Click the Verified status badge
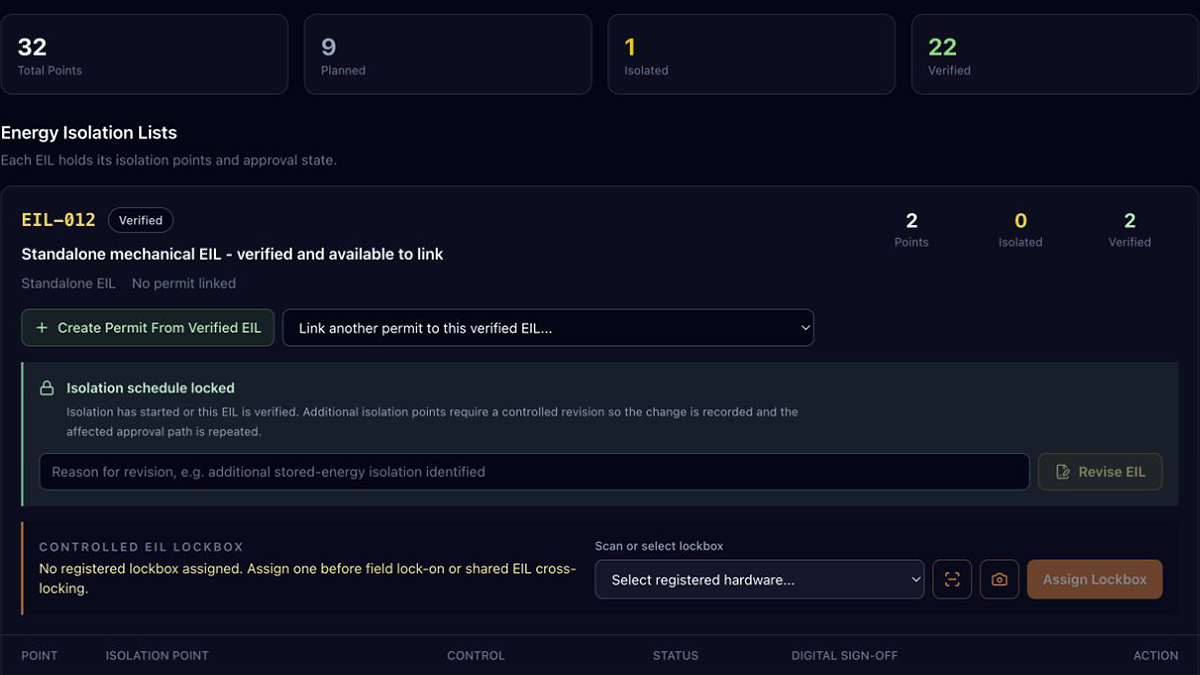 tap(141, 220)
